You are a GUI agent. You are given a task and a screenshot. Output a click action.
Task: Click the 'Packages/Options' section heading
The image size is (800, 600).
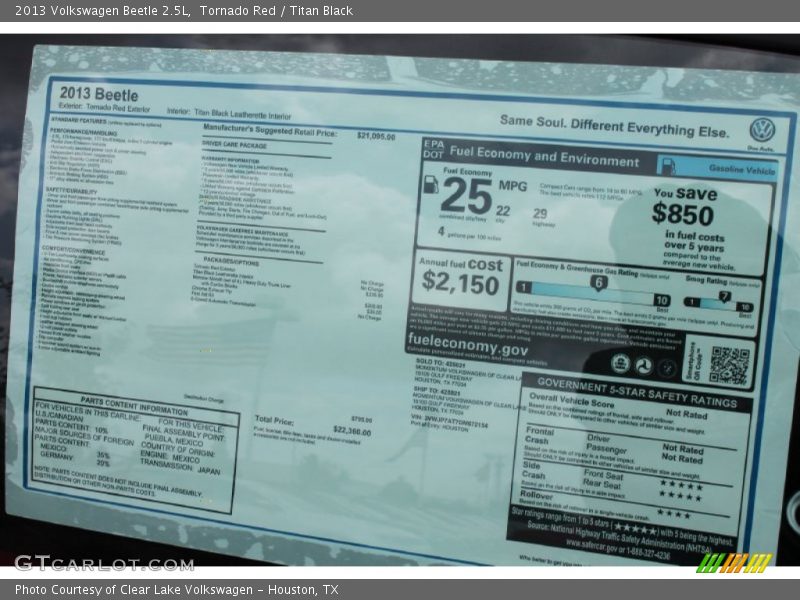click(231, 262)
